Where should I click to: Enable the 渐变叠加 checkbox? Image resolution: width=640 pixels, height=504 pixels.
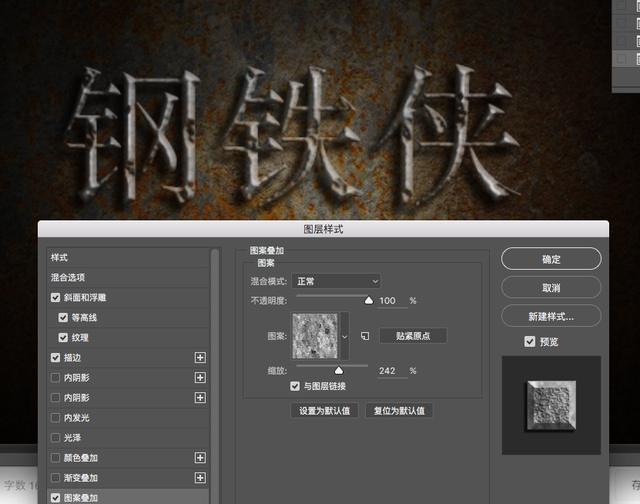tap(56, 478)
